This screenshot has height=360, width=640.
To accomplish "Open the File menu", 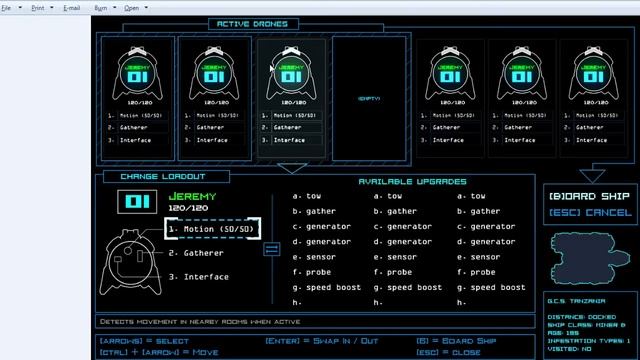I will (x=6, y=8).
